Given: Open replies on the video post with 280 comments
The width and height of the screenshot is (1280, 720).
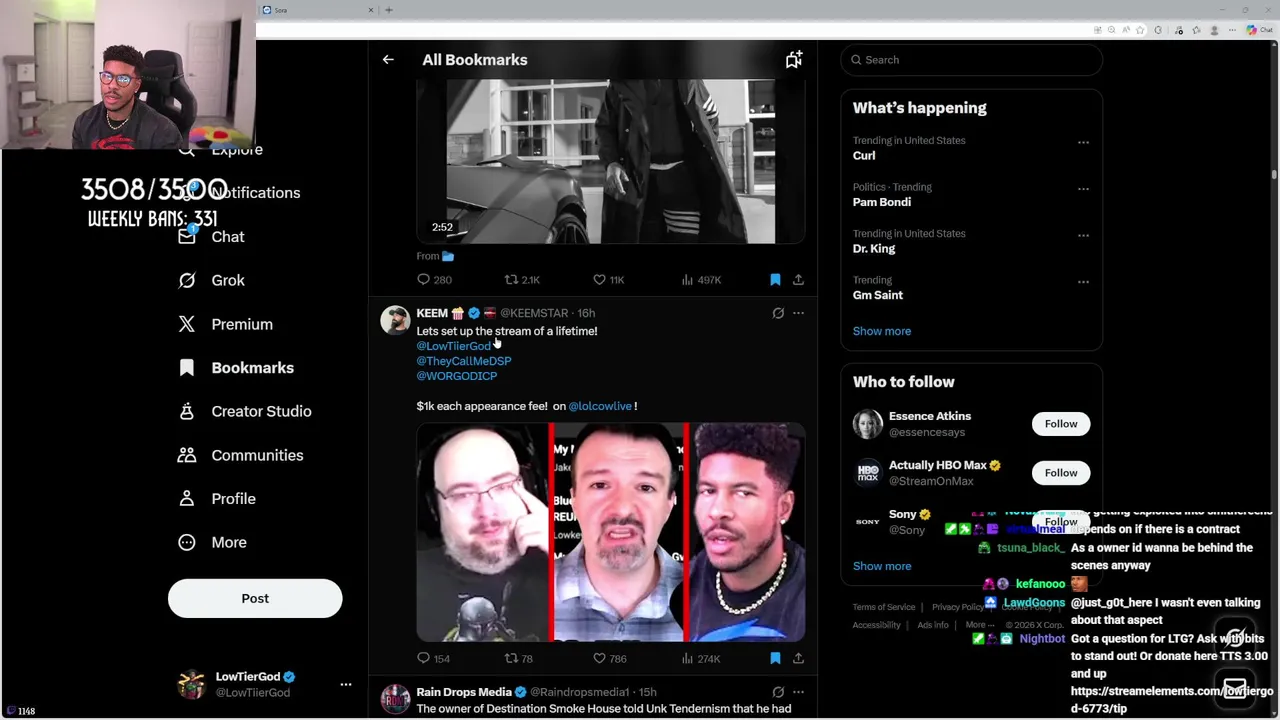Looking at the screenshot, I should pyautogui.click(x=434, y=280).
